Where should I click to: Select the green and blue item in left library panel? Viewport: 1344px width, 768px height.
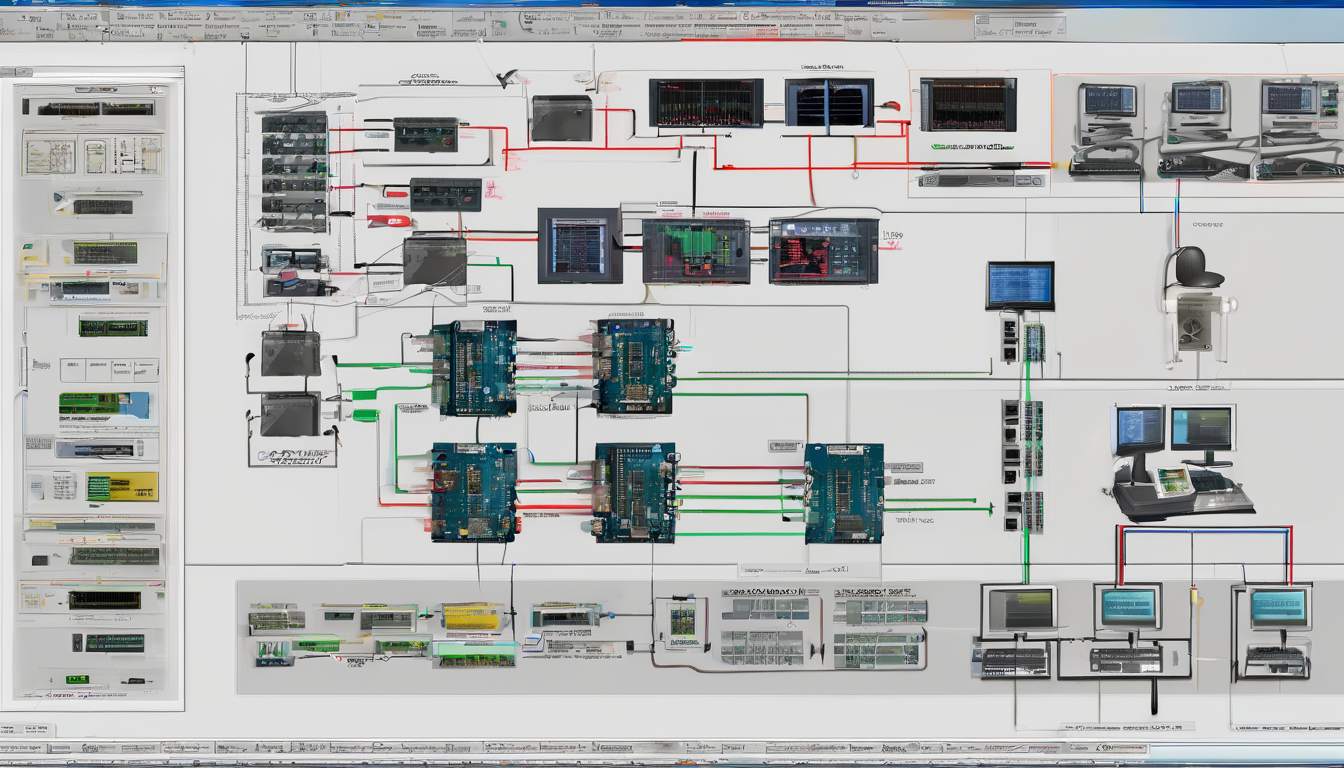104,405
